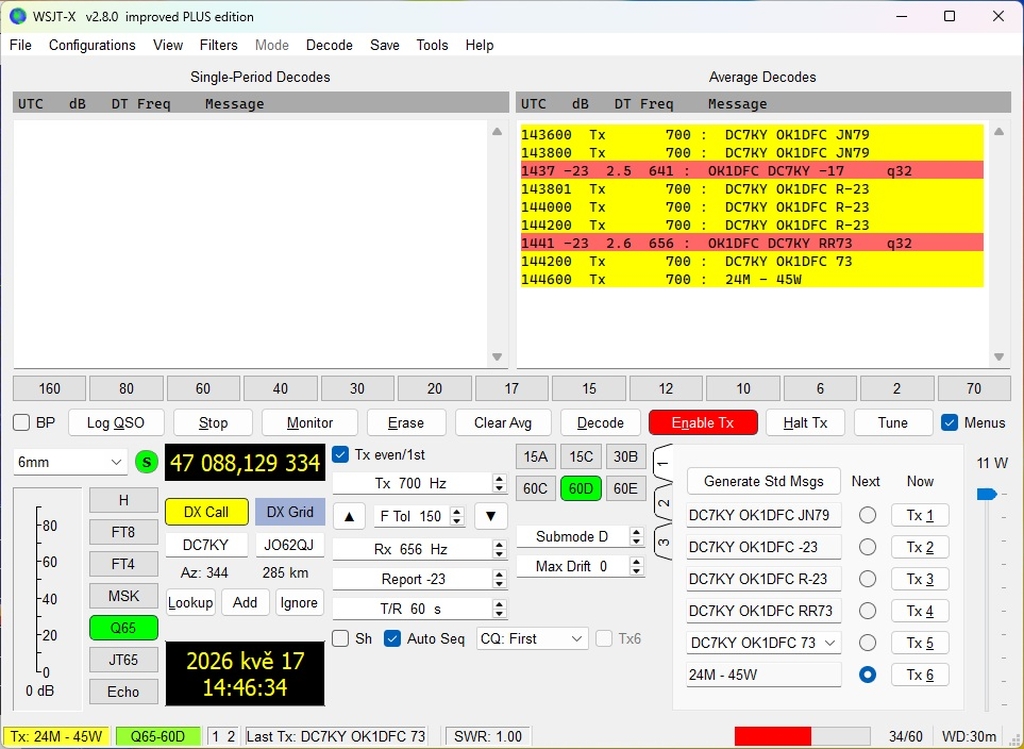Select message tab 2
1024x749 pixels.
663,503
